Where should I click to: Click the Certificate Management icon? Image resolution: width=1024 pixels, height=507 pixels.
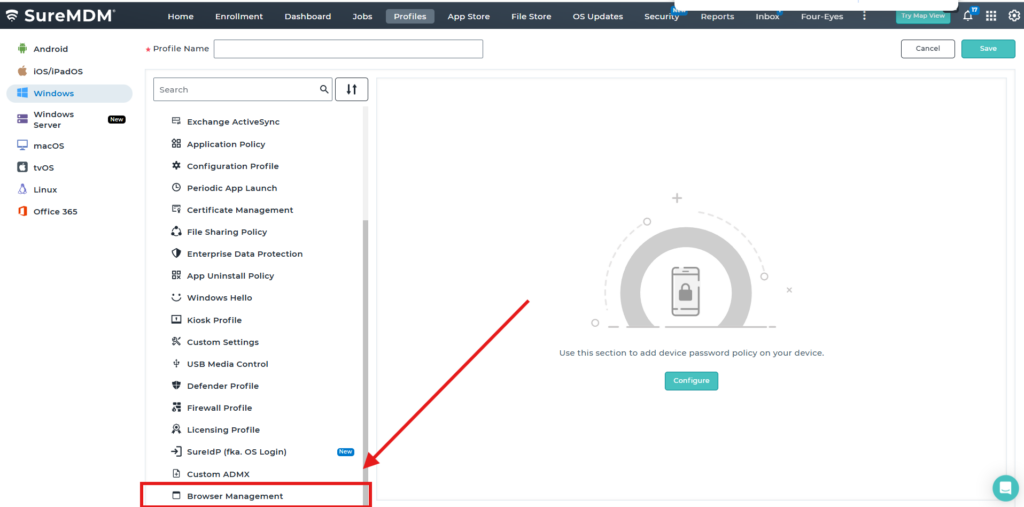pos(176,210)
